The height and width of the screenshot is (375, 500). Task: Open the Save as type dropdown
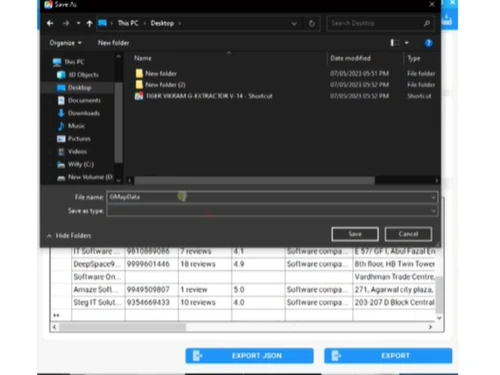click(x=272, y=211)
